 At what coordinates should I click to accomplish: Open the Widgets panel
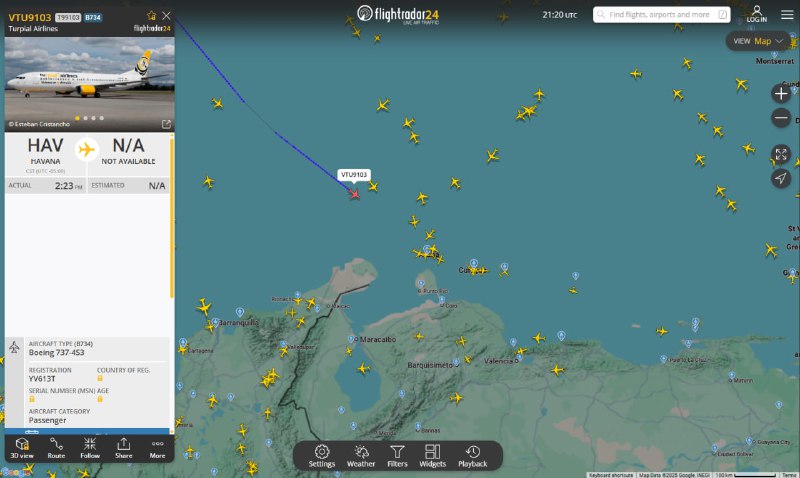[x=432, y=456]
